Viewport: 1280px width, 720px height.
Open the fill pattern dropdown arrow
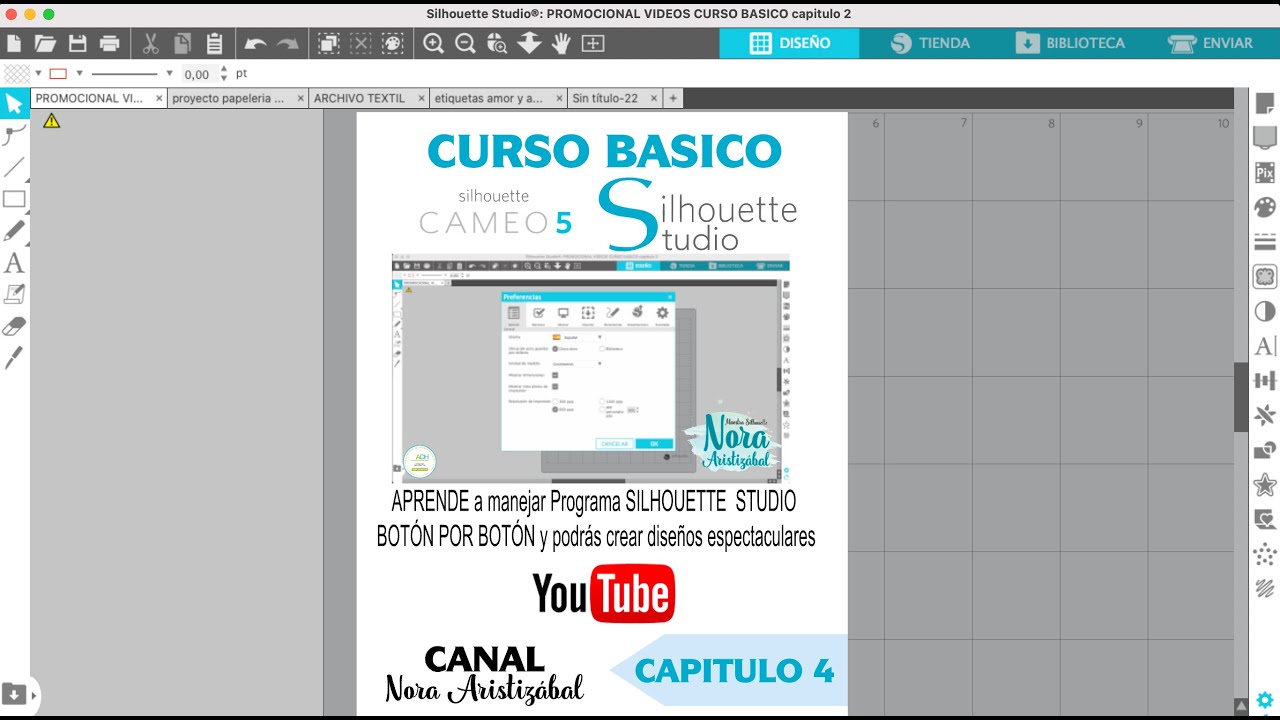[38, 73]
